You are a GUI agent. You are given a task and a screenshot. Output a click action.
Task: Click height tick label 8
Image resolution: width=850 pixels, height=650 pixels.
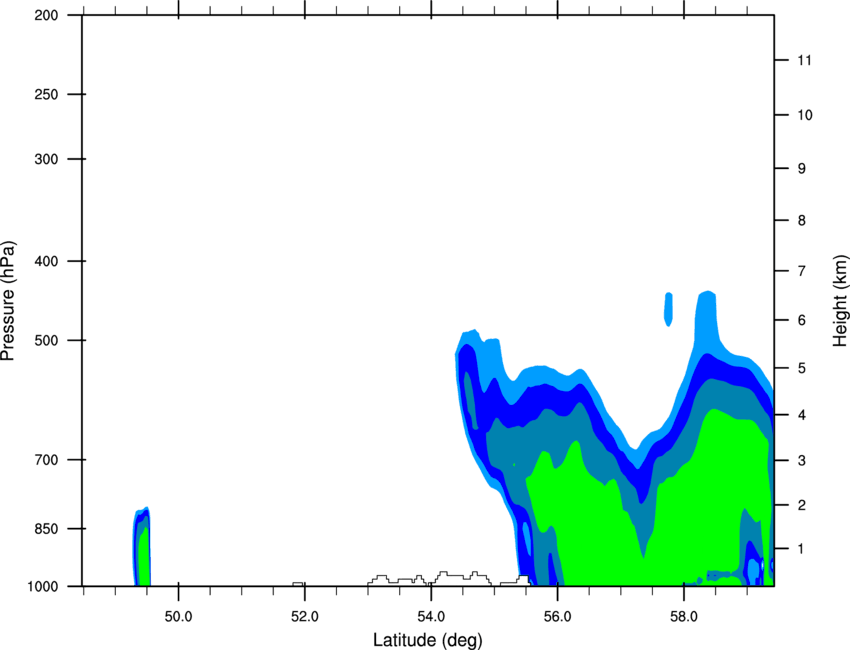click(802, 220)
